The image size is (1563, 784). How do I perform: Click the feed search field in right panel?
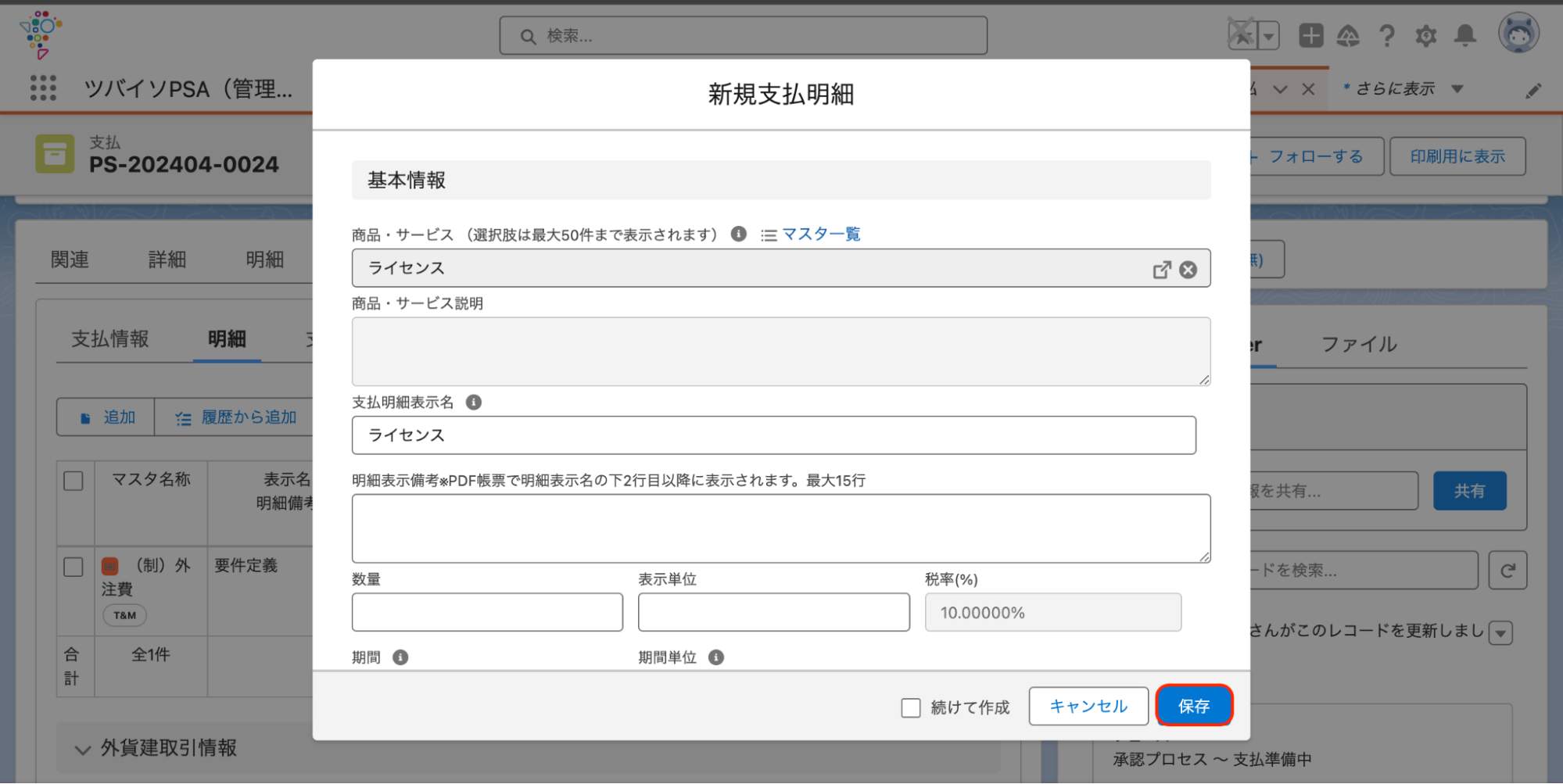[1363, 571]
